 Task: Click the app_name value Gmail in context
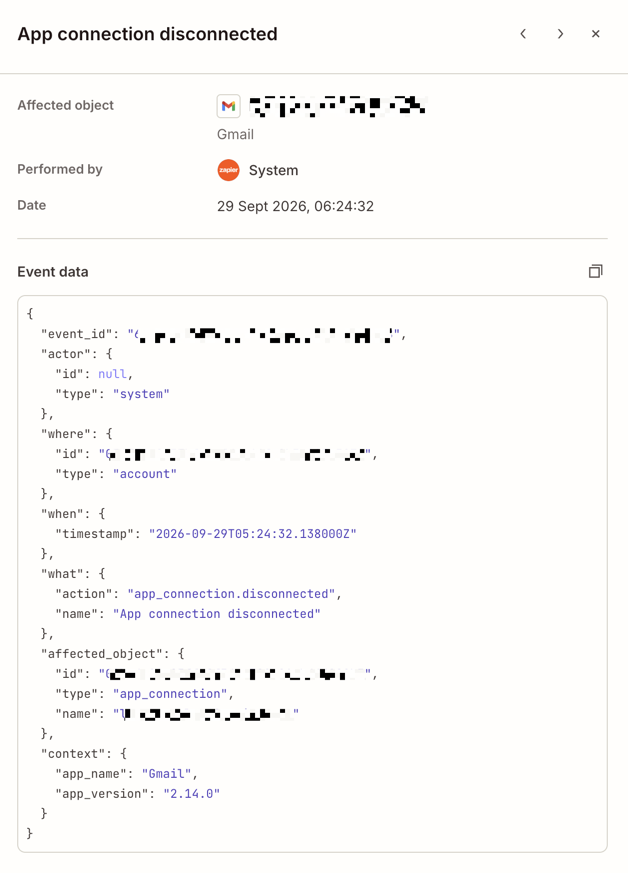pos(166,774)
